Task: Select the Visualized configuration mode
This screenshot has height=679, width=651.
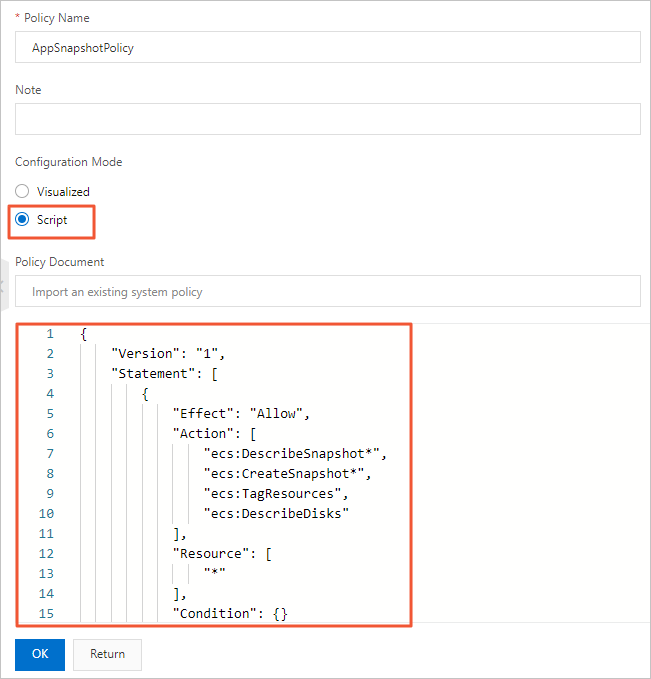Action: point(23,191)
